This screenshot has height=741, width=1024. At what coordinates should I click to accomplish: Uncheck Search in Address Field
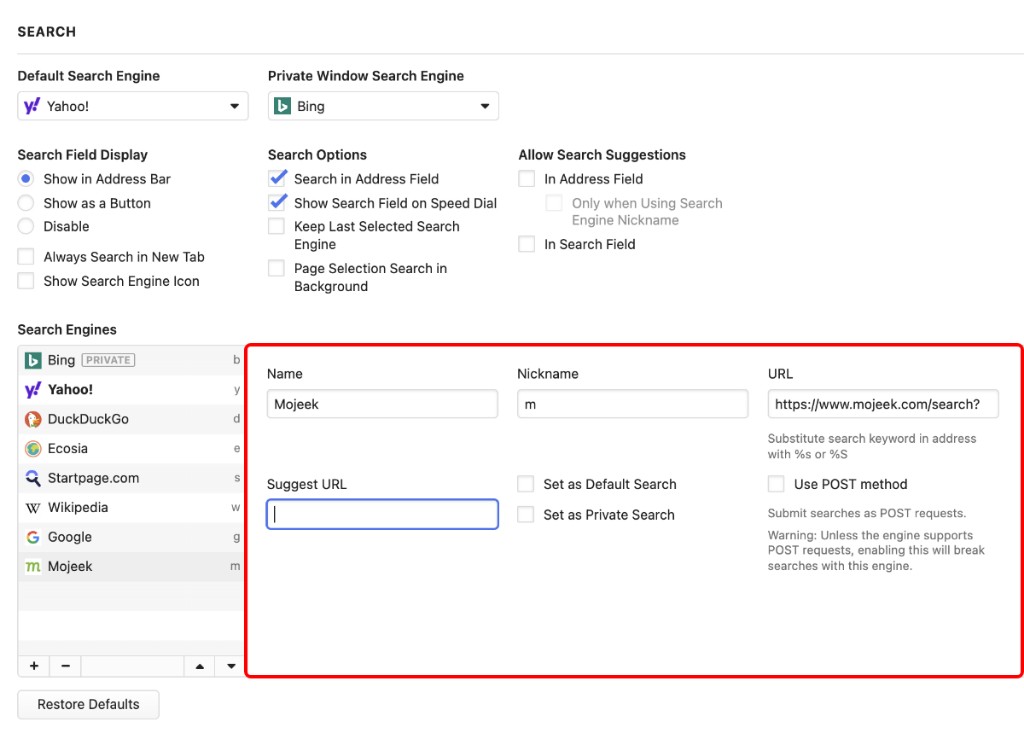click(277, 178)
